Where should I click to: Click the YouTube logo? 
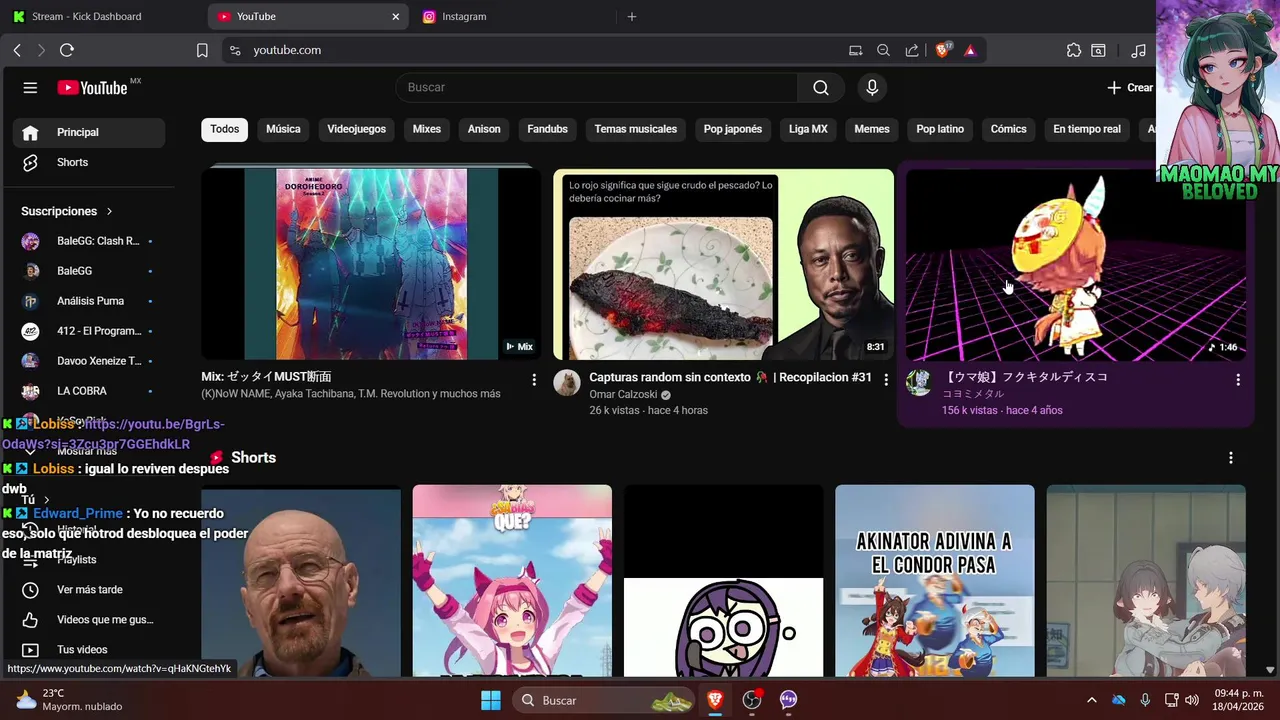[x=93, y=88]
